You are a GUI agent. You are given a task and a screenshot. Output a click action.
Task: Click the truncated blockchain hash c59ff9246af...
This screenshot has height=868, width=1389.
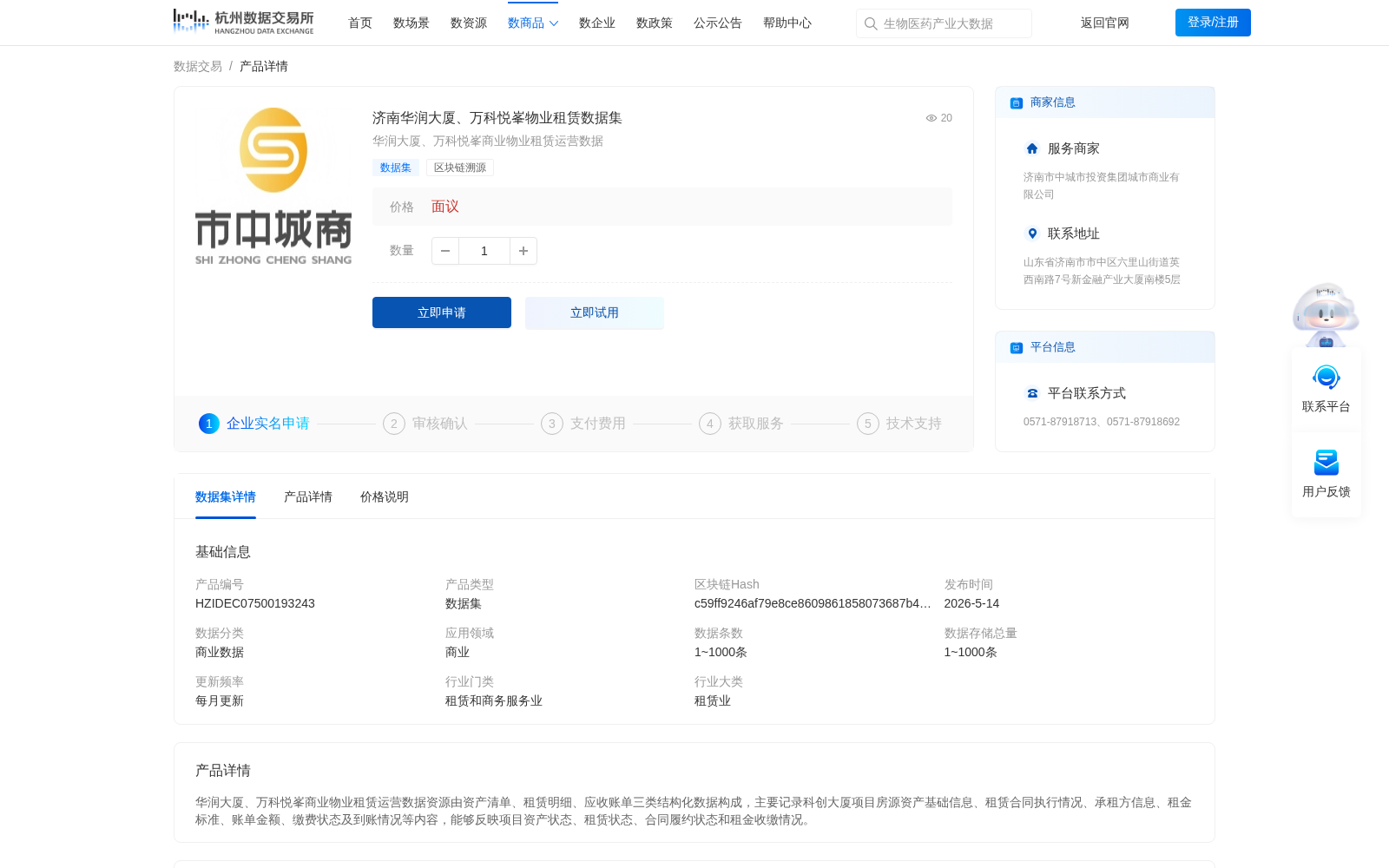click(x=813, y=604)
